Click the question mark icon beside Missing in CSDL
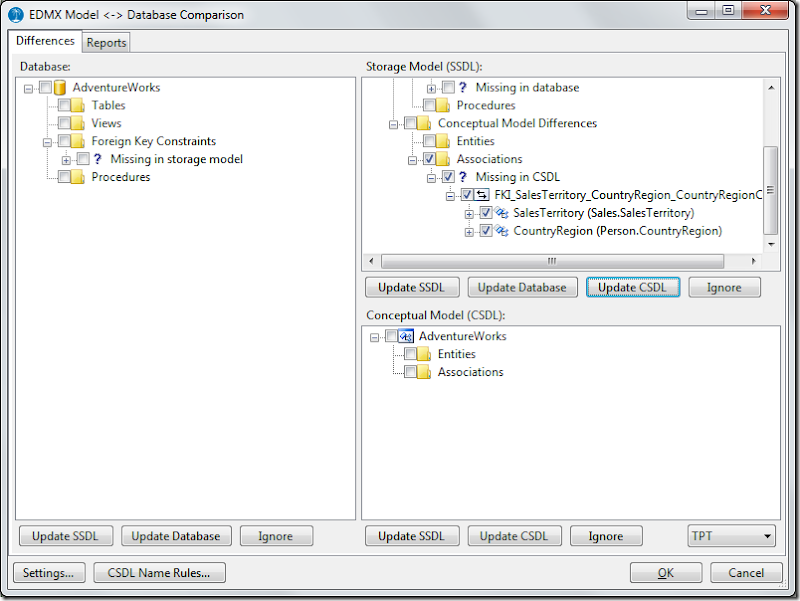Screen dimensions: 800x601 click(463, 177)
